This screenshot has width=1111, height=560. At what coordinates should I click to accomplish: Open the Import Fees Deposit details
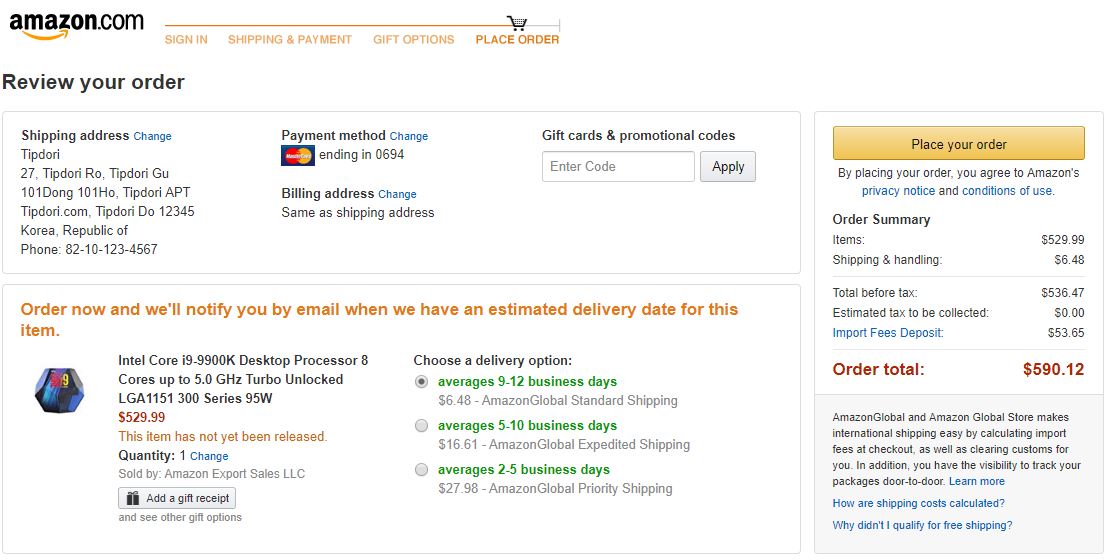[x=888, y=333]
